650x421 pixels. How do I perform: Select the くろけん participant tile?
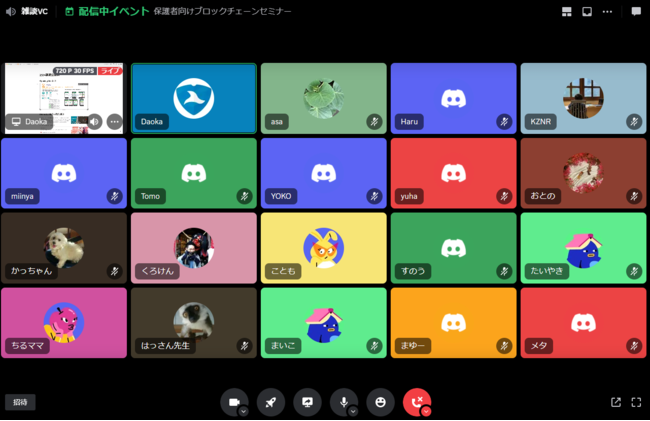point(194,247)
